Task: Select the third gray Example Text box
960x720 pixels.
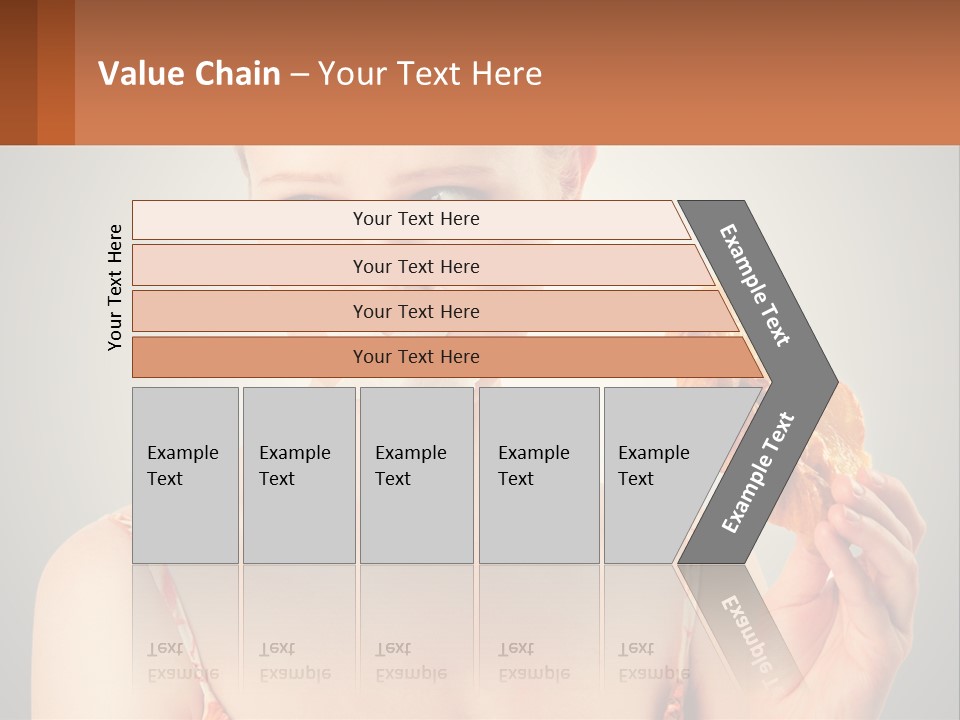Action: click(x=417, y=475)
